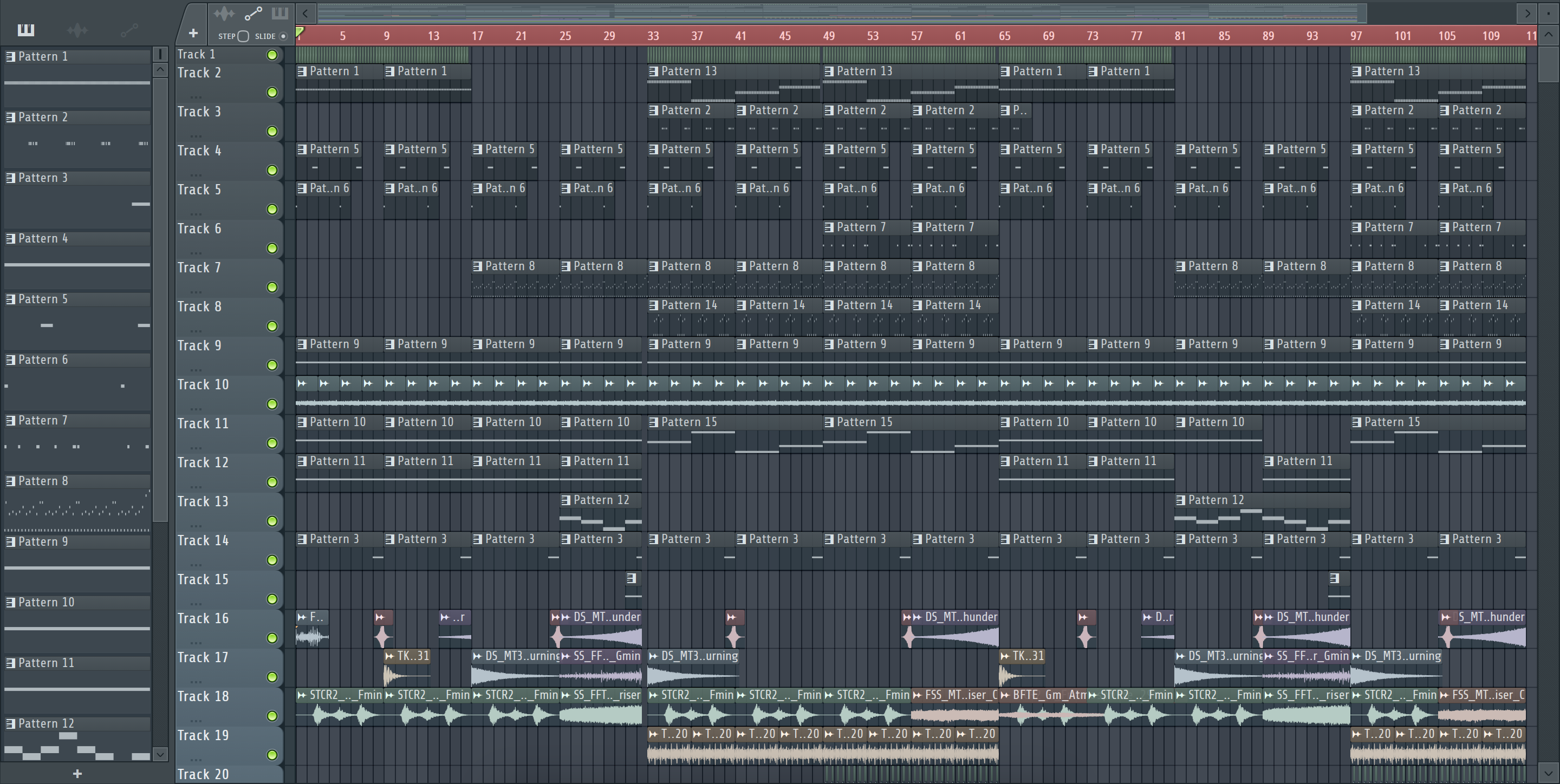Open clip menu icon of BFTE_Gm_Atm audio clip
Image resolution: width=1560 pixels, height=784 pixels.
1005,695
